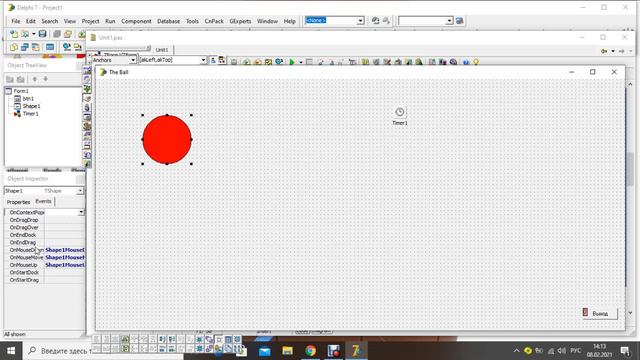Click the New Form icon in the toolbar
Image resolution: width=640 pixels, height=360 pixels.
[50, 47]
